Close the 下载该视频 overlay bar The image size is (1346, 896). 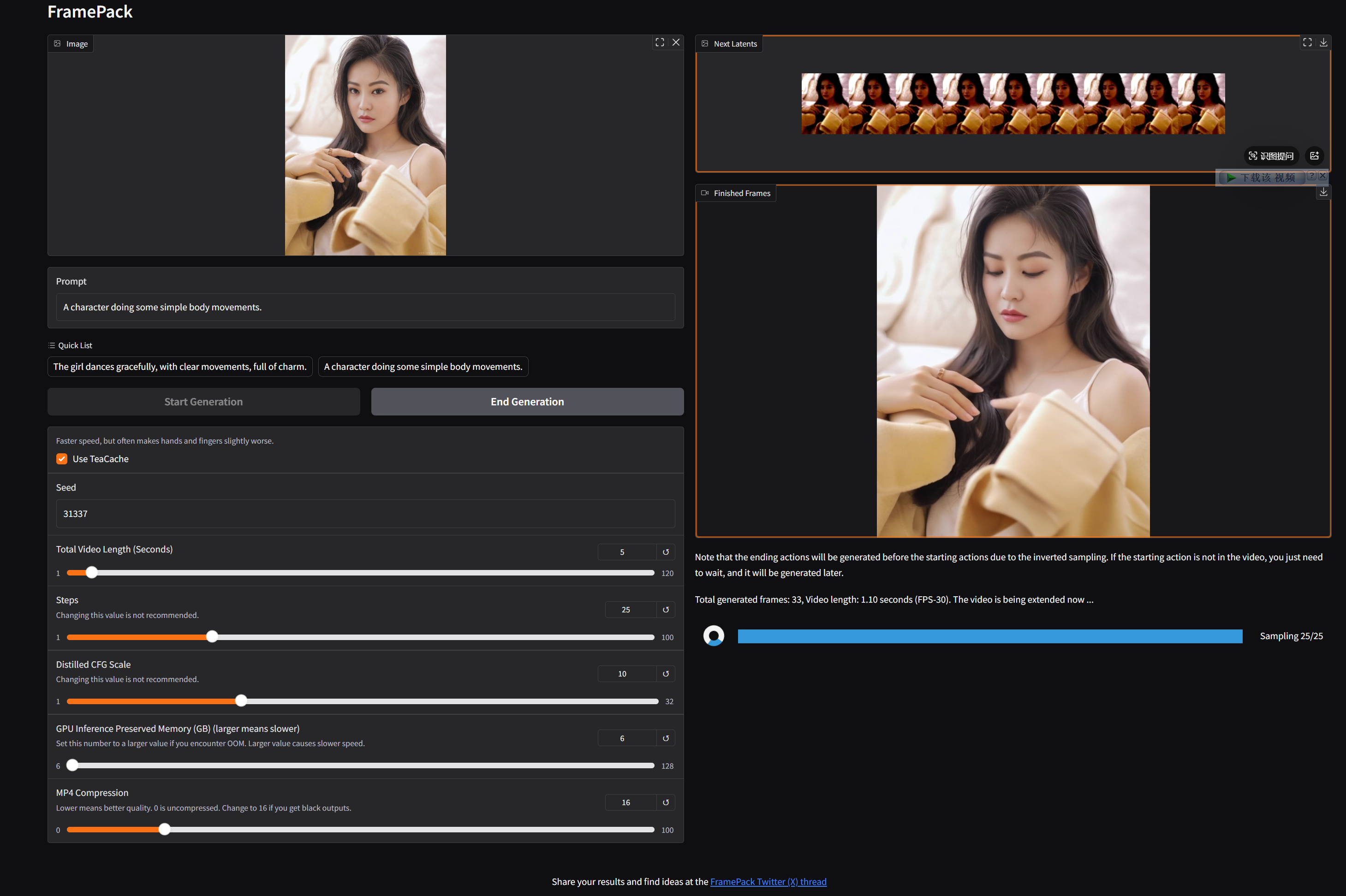[1322, 176]
